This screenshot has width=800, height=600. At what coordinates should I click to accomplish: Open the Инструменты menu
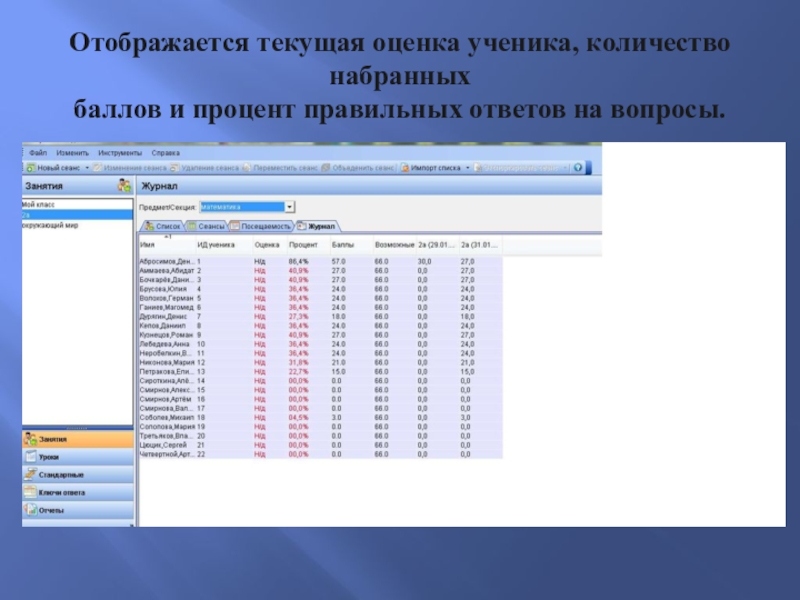pyautogui.click(x=120, y=153)
